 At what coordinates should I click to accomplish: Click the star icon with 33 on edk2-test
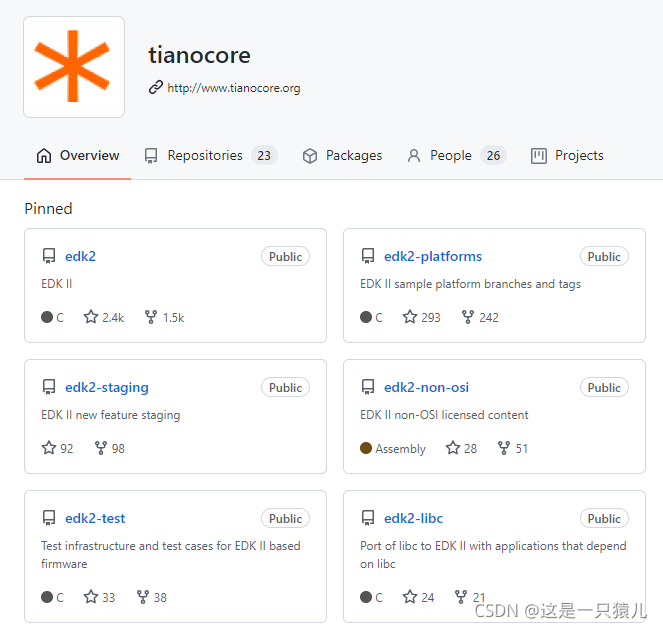point(91,597)
